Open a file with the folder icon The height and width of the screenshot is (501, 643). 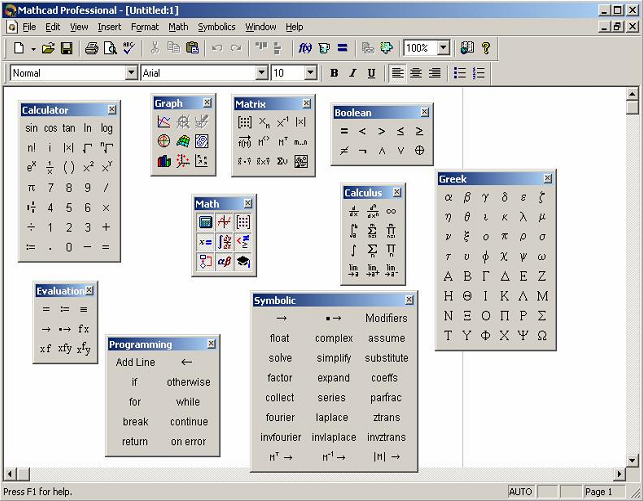coord(48,48)
